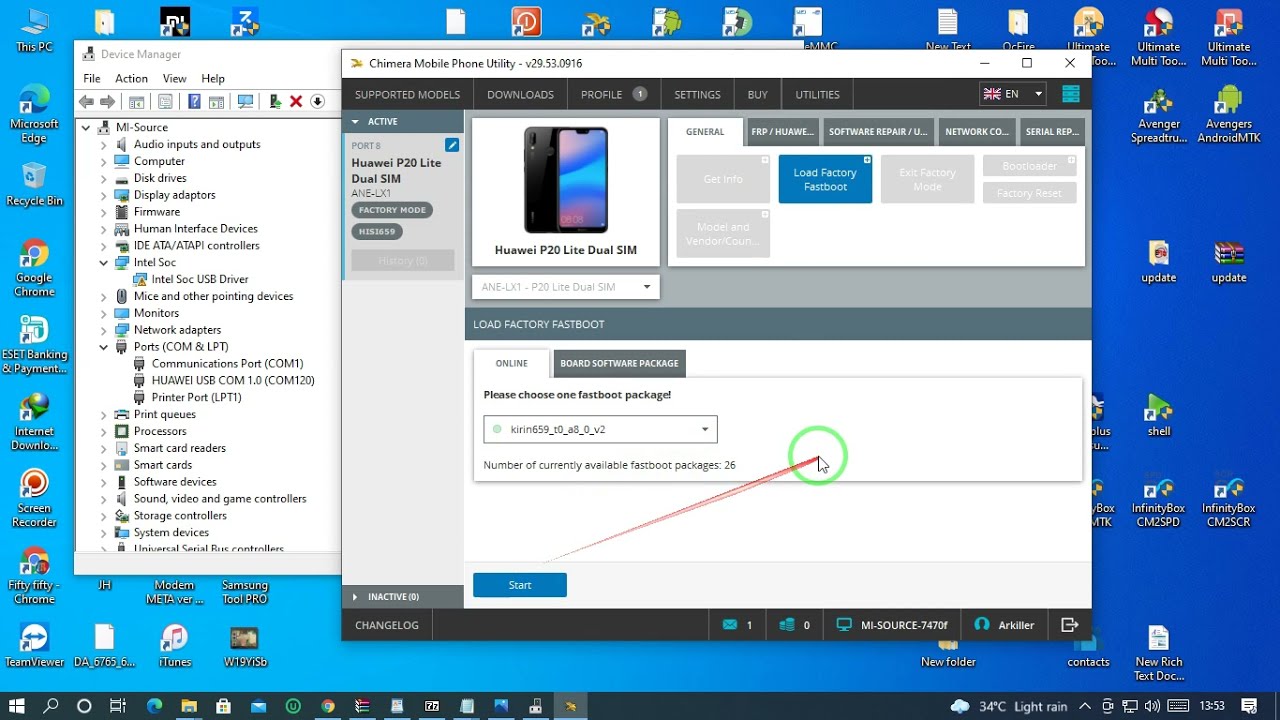Click the Load Factory Fastboot button
Viewport: 1280px width, 720px height.
[825, 179]
